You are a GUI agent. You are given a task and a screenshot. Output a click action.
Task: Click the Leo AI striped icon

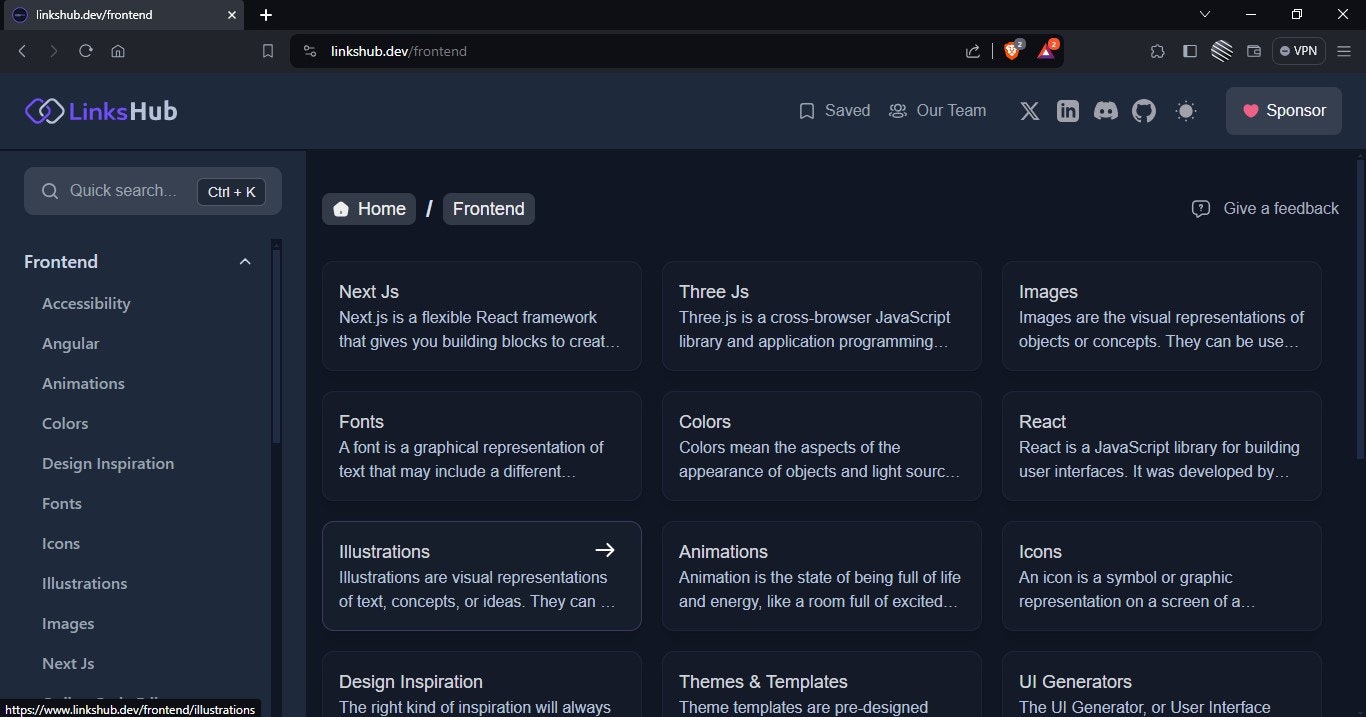tap(1222, 51)
